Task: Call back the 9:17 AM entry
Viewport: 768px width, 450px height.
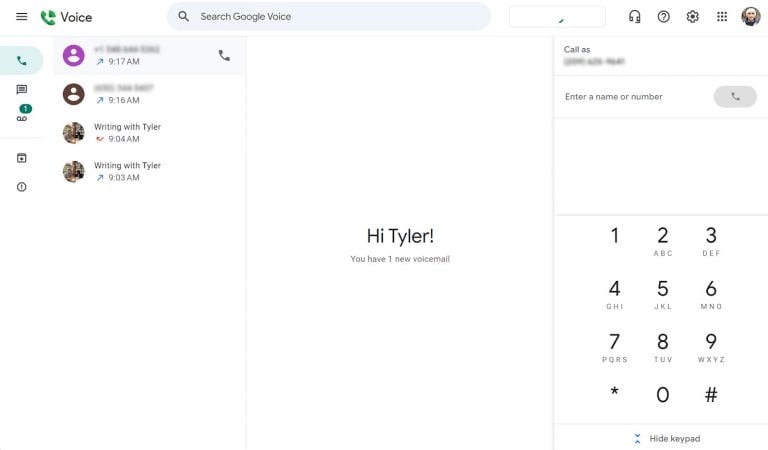Action: pos(224,56)
